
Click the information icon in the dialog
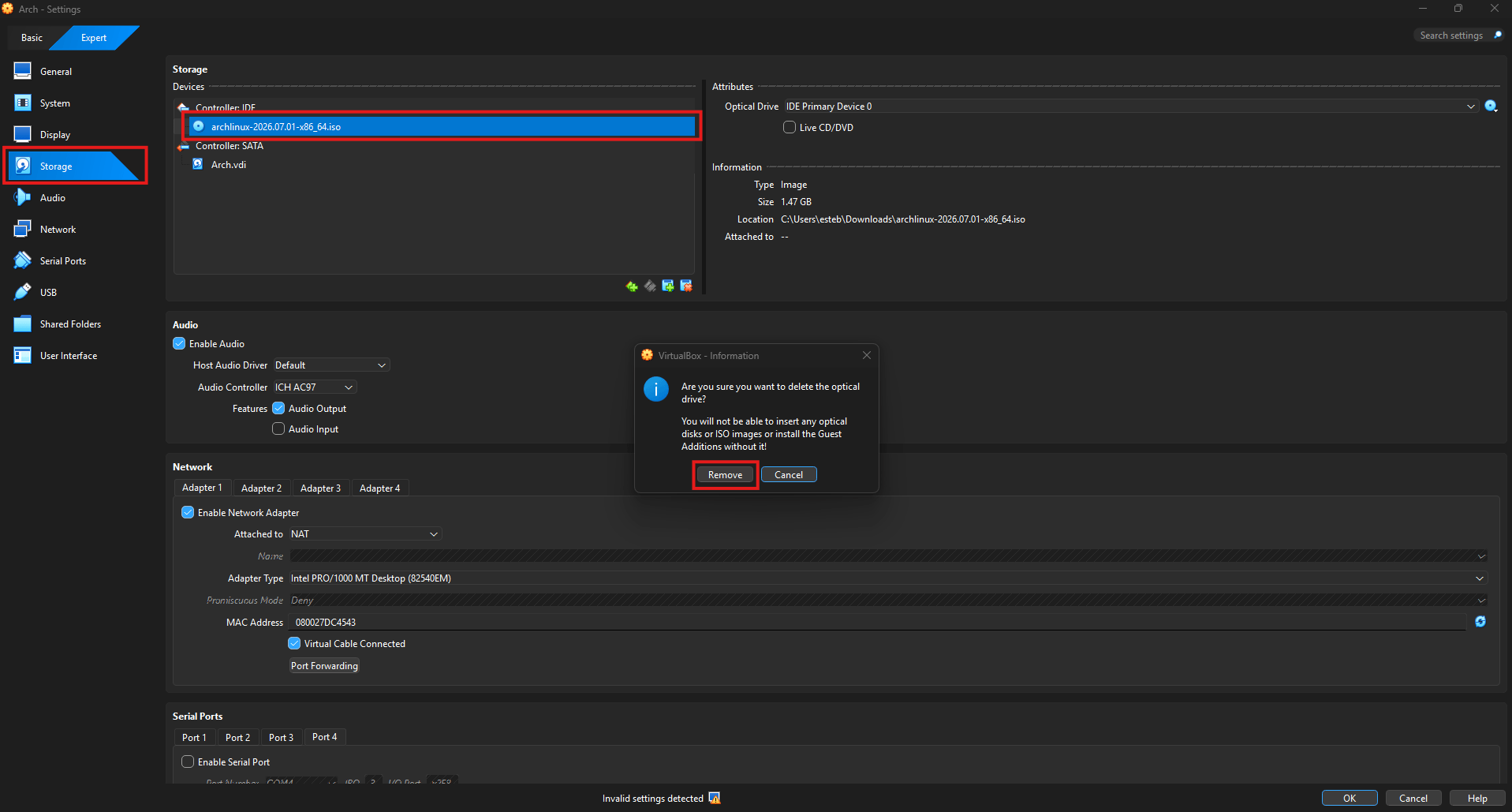656,389
